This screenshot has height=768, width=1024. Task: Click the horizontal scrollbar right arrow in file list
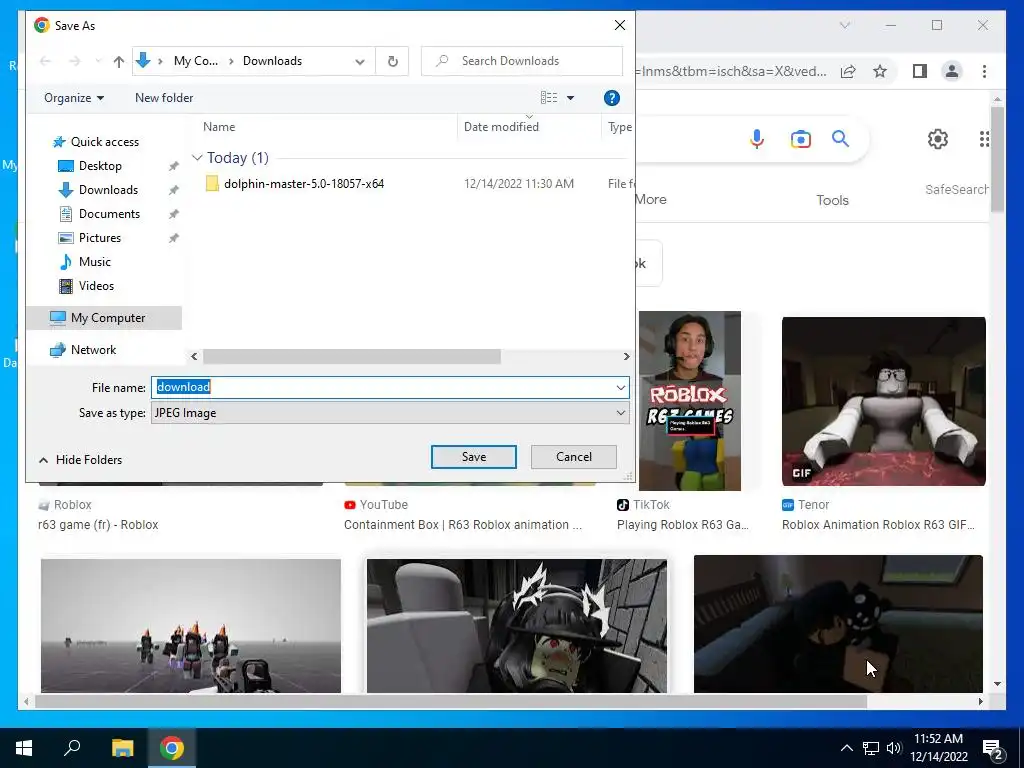[626, 357]
